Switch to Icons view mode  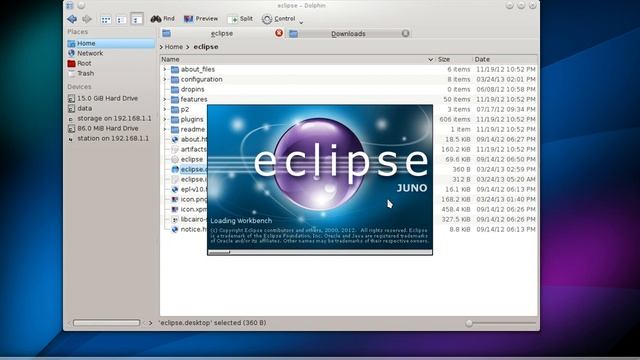coord(106,19)
